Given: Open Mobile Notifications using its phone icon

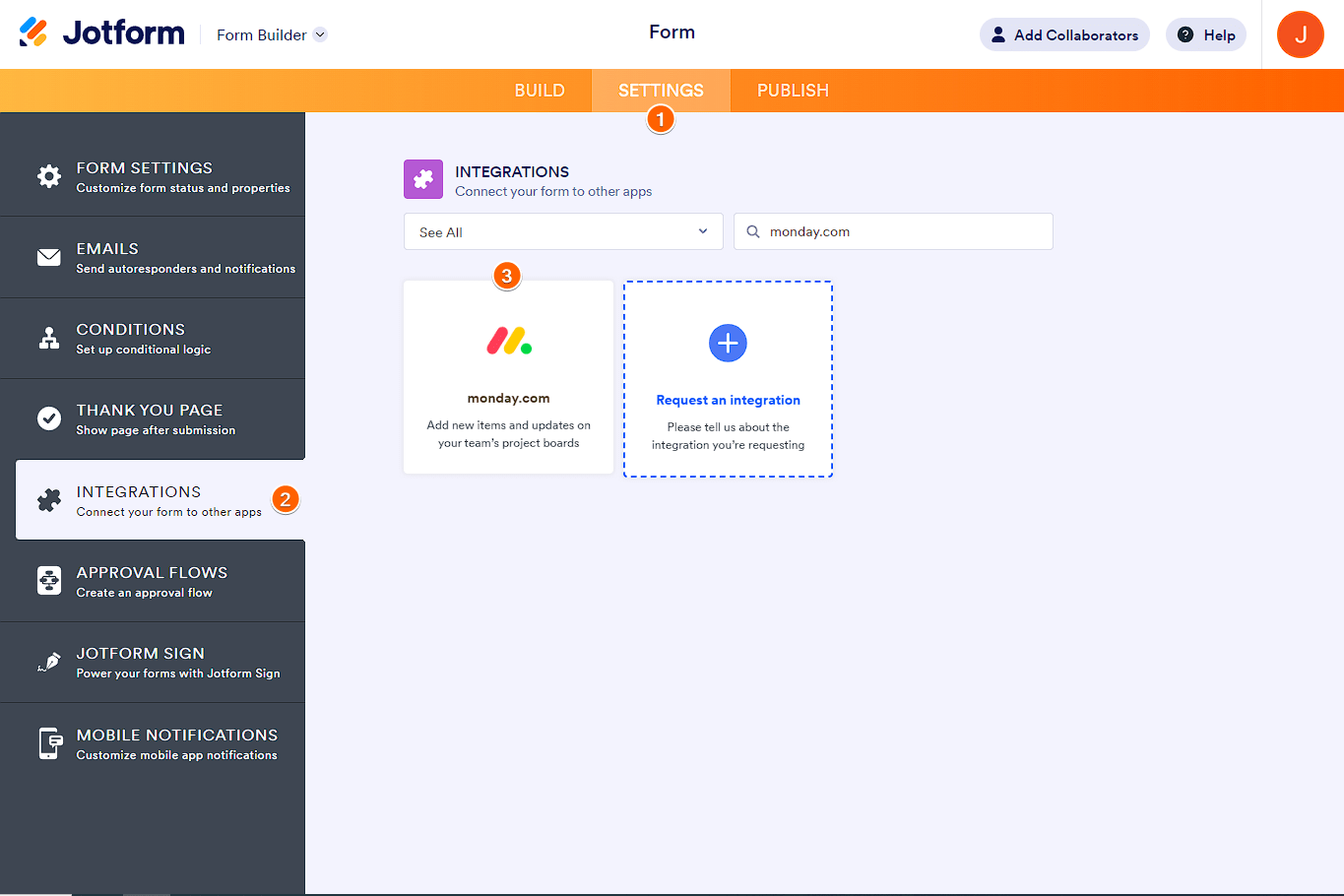Looking at the screenshot, I should point(49,742).
